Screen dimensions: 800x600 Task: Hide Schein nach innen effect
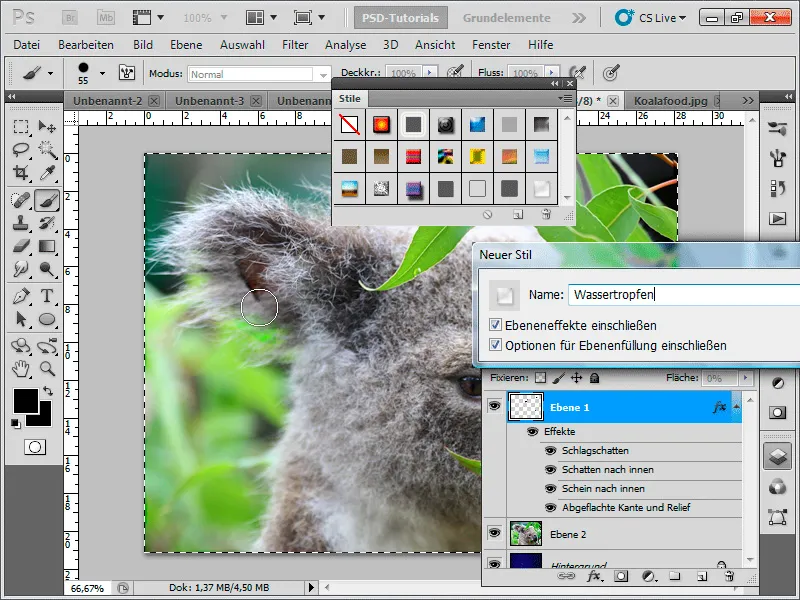coord(550,488)
